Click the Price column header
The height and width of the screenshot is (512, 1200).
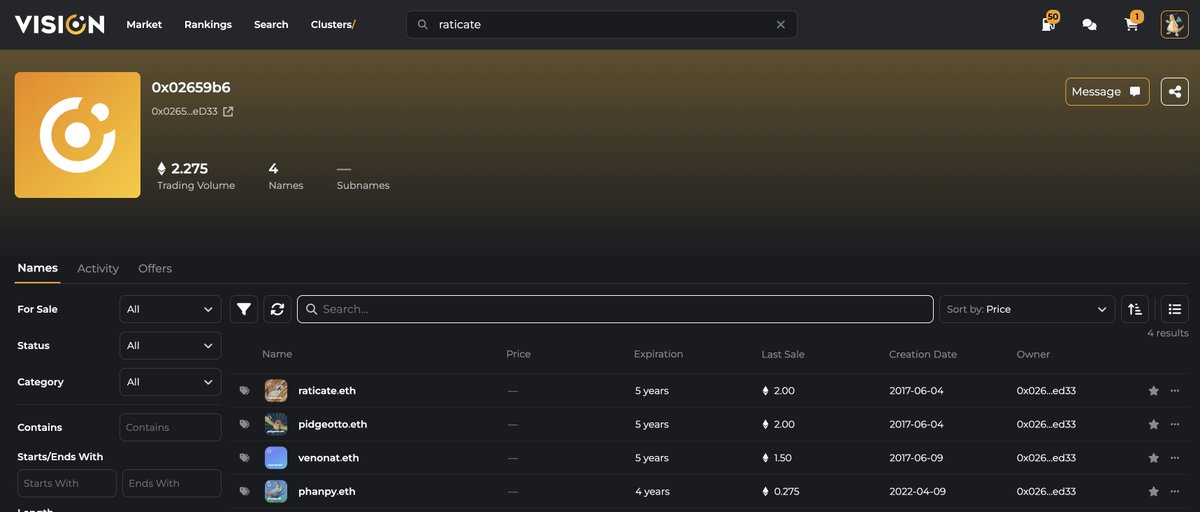(x=518, y=354)
